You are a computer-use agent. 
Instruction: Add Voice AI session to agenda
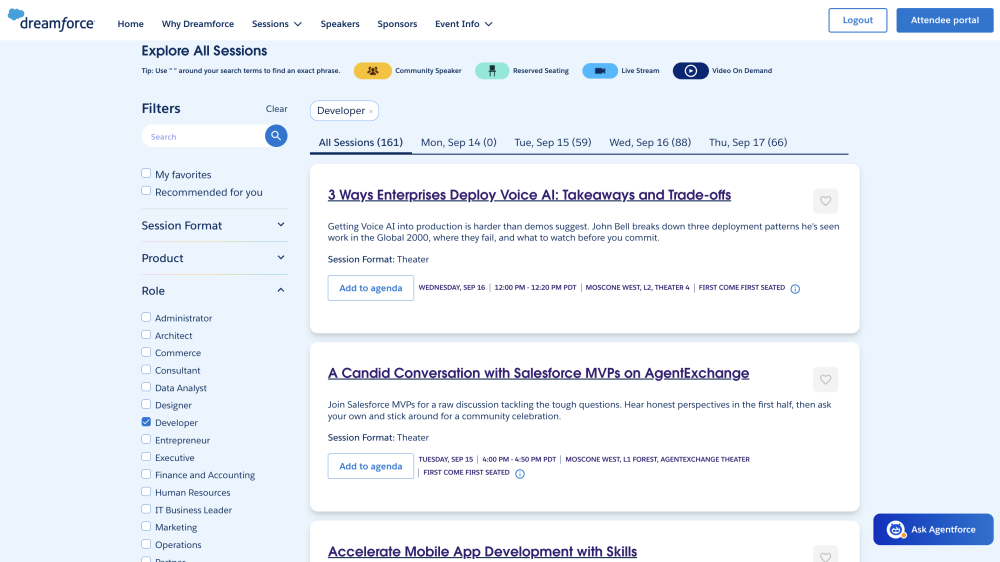(371, 288)
